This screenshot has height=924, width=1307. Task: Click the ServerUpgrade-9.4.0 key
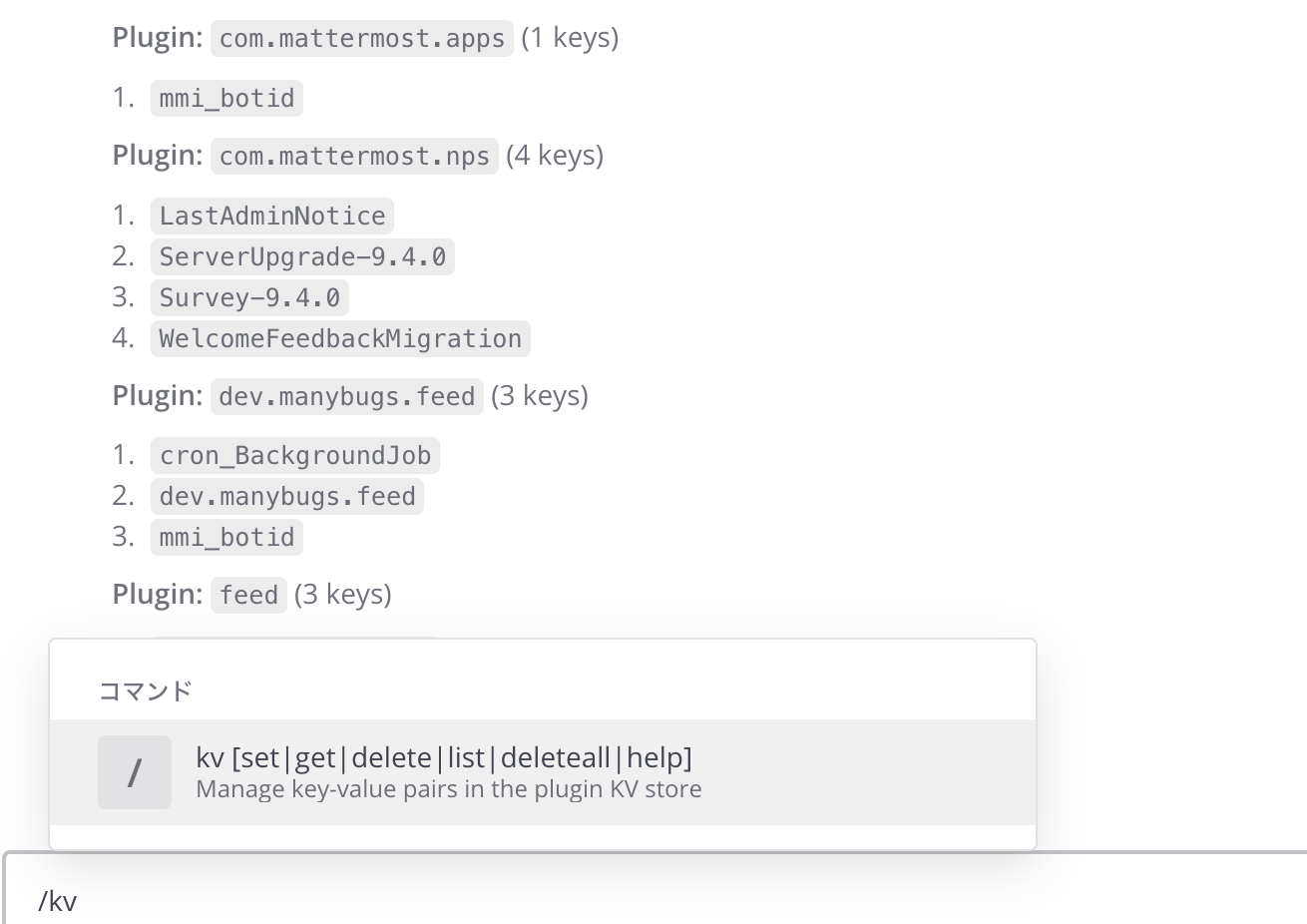coord(302,257)
